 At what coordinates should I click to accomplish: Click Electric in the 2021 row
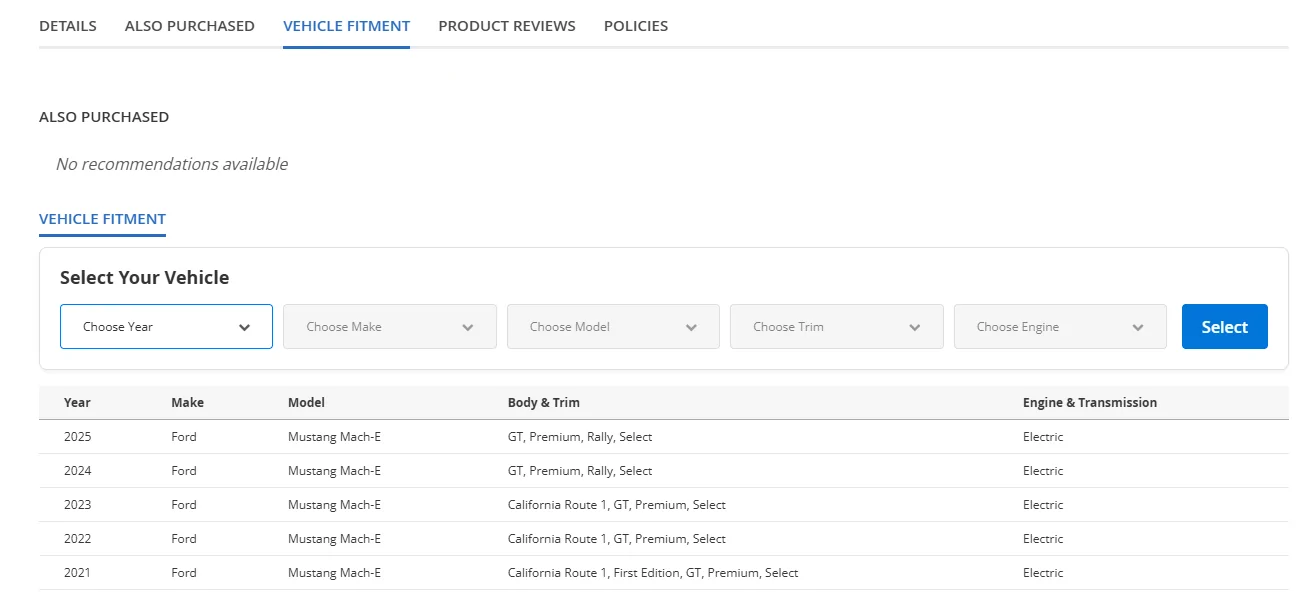[1043, 573]
